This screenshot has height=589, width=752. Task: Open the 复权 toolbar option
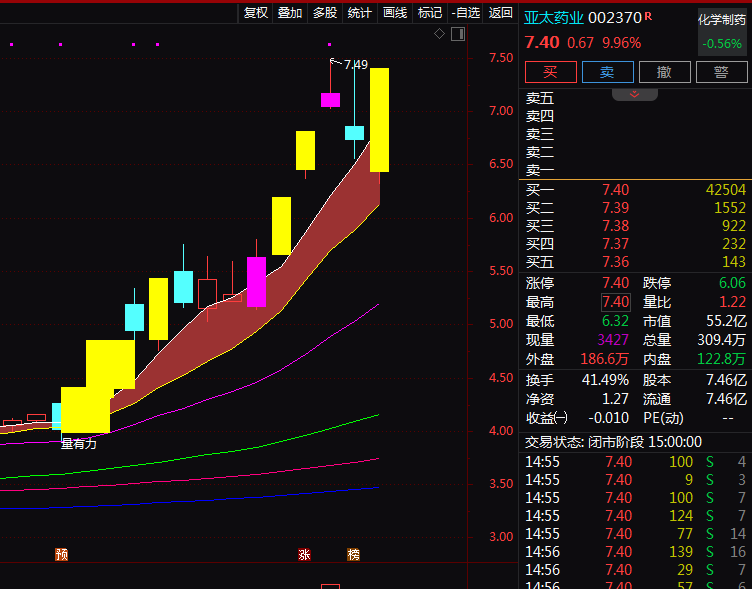pyautogui.click(x=255, y=12)
